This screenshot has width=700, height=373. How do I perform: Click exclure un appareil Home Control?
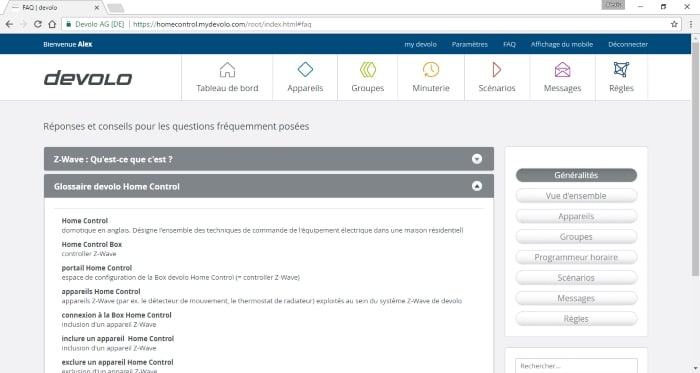pos(117,362)
